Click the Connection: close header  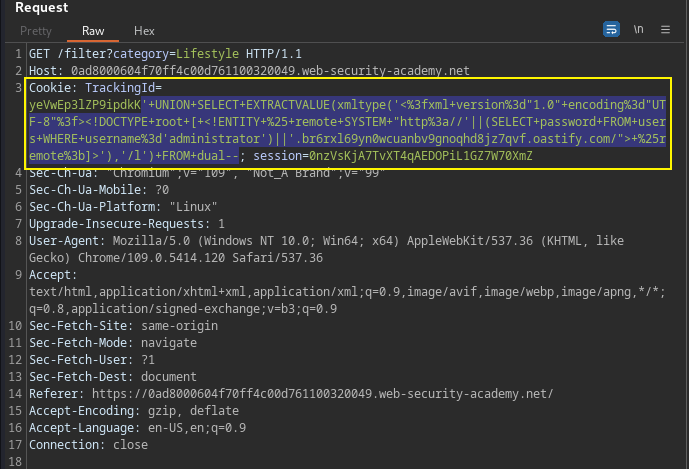click(88, 445)
